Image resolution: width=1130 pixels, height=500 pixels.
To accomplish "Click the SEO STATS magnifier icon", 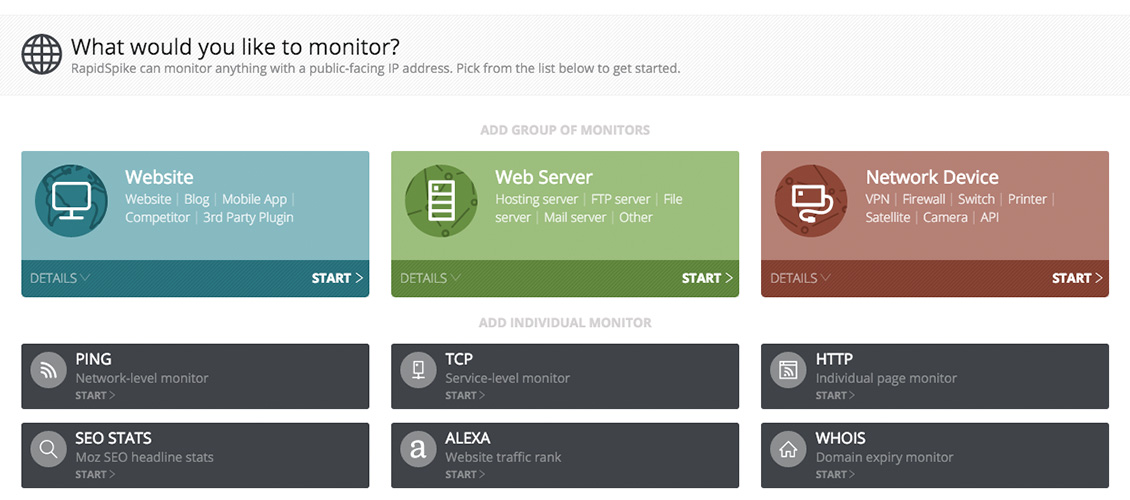I will (48, 450).
